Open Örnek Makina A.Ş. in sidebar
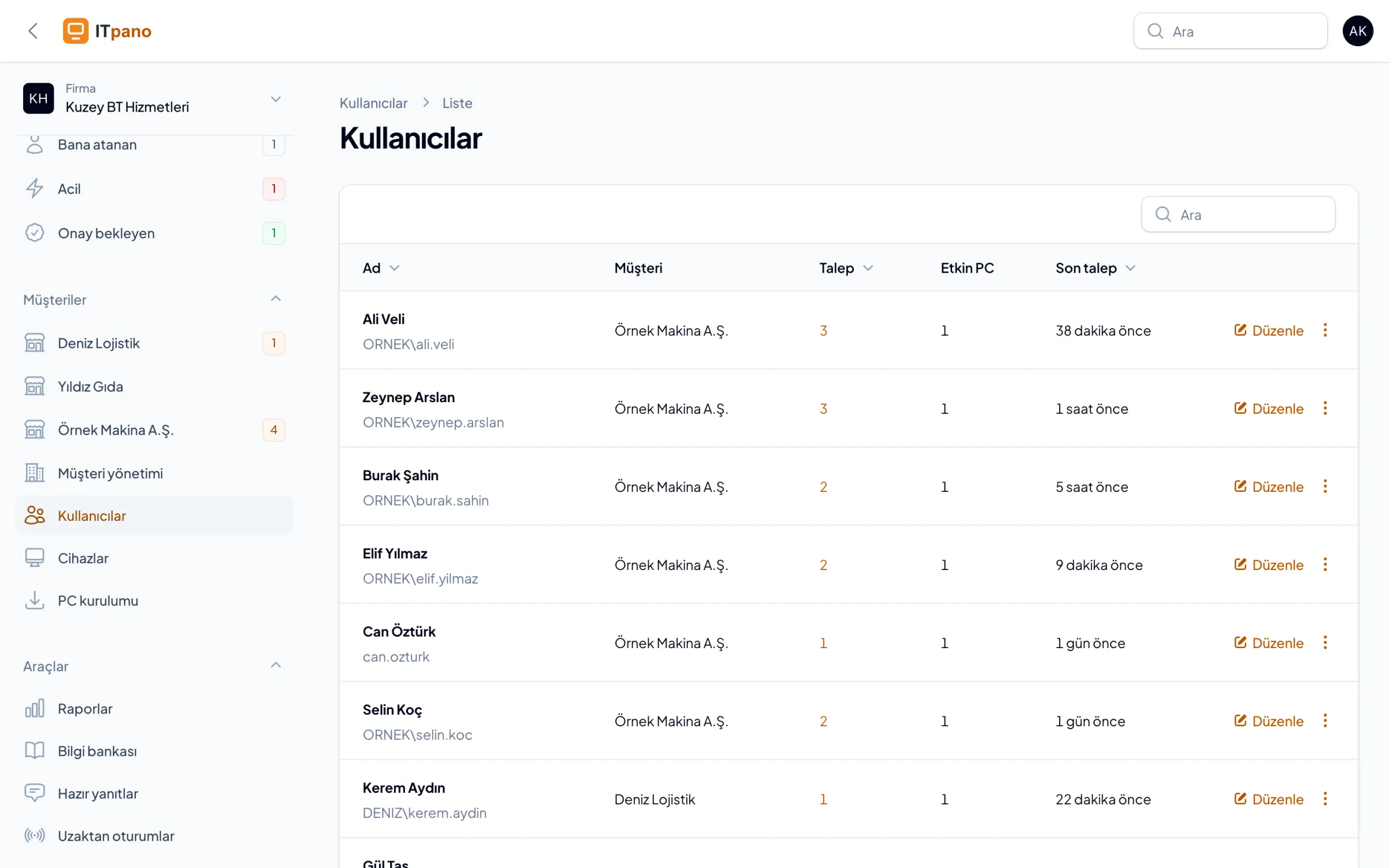 pyautogui.click(x=154, y=430)
